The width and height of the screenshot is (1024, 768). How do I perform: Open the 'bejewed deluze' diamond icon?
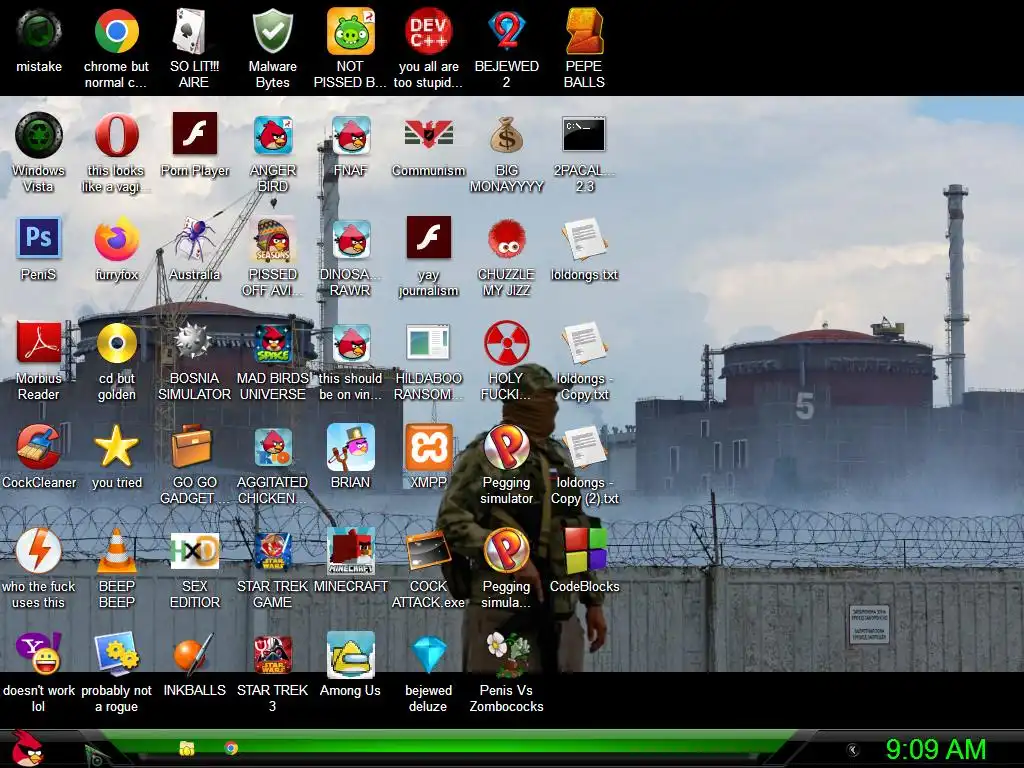click(x=428, y=655)
